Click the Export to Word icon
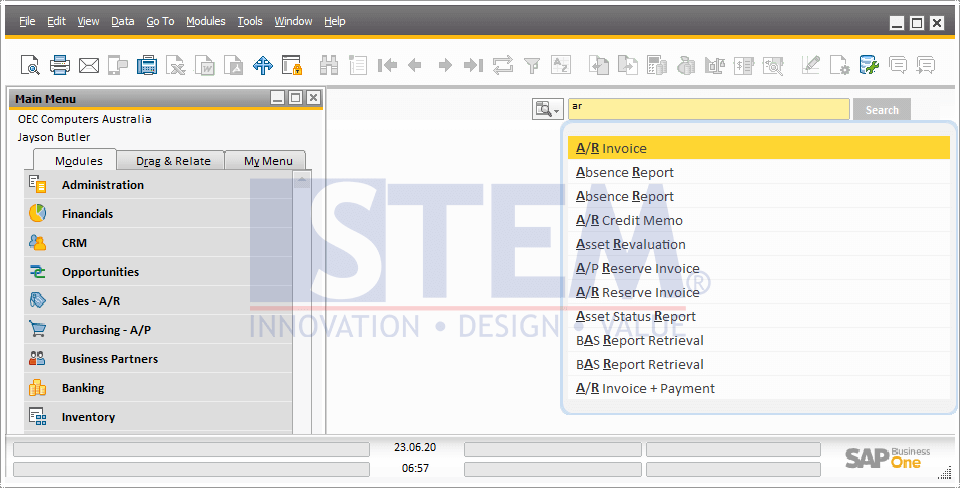Image resolution: width=960 pixels, height=488 pixels. (x=205, y=65)
